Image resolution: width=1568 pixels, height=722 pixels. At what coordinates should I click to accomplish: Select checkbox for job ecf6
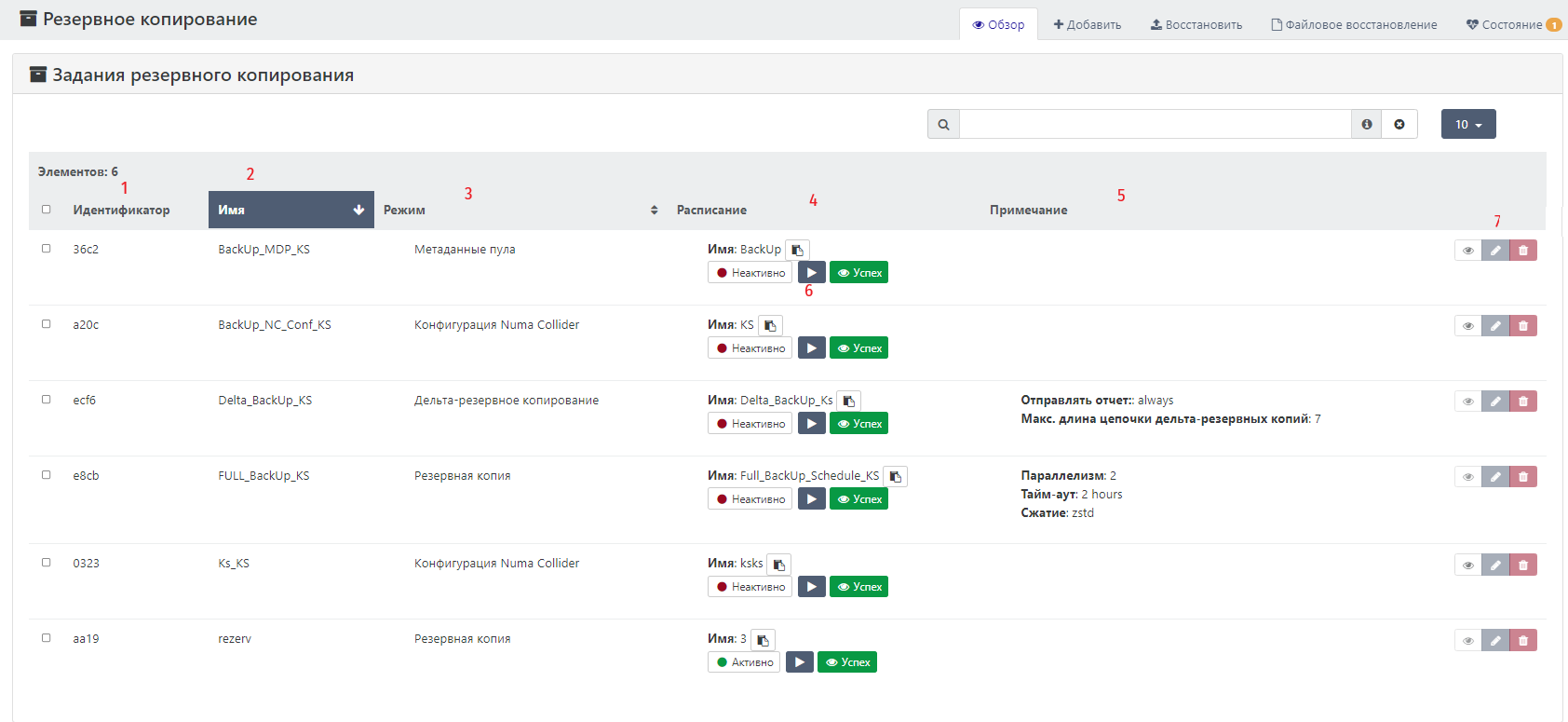click(46, 399)
